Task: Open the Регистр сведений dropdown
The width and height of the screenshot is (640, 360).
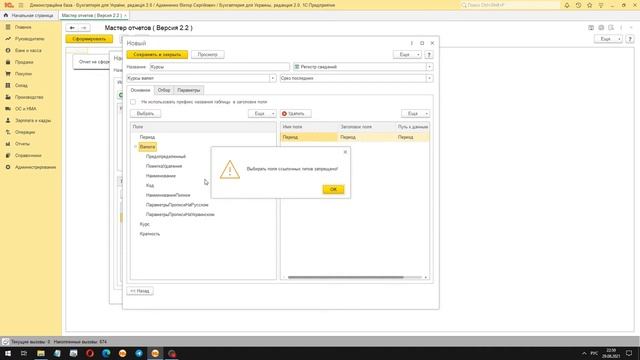Action: point(429,67)
